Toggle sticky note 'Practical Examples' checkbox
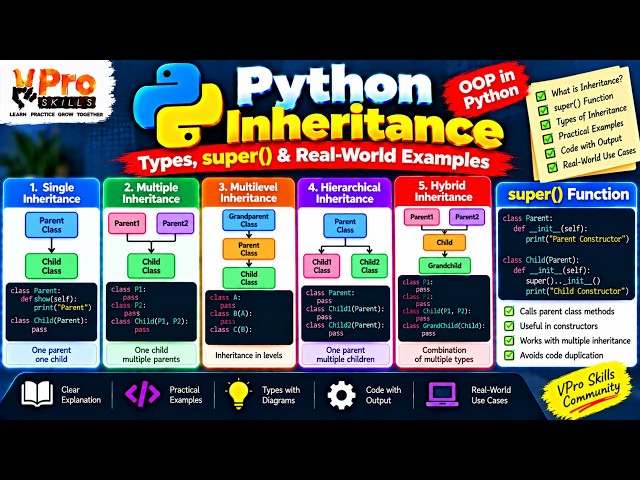The width and height of the screenshot is (640, 480). click(x=548, y=139)
